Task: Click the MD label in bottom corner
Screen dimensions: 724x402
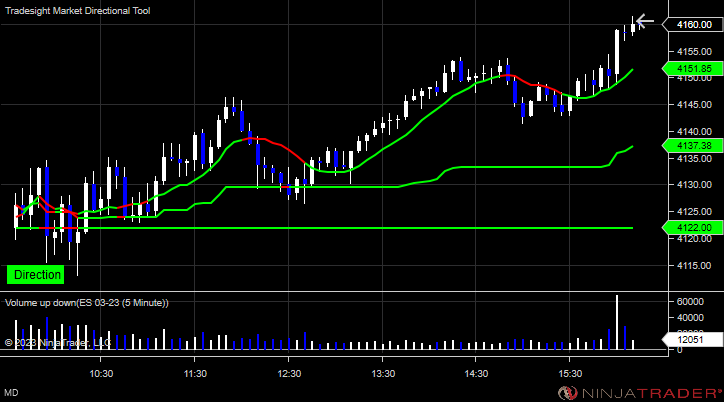Action: point(12,393)
